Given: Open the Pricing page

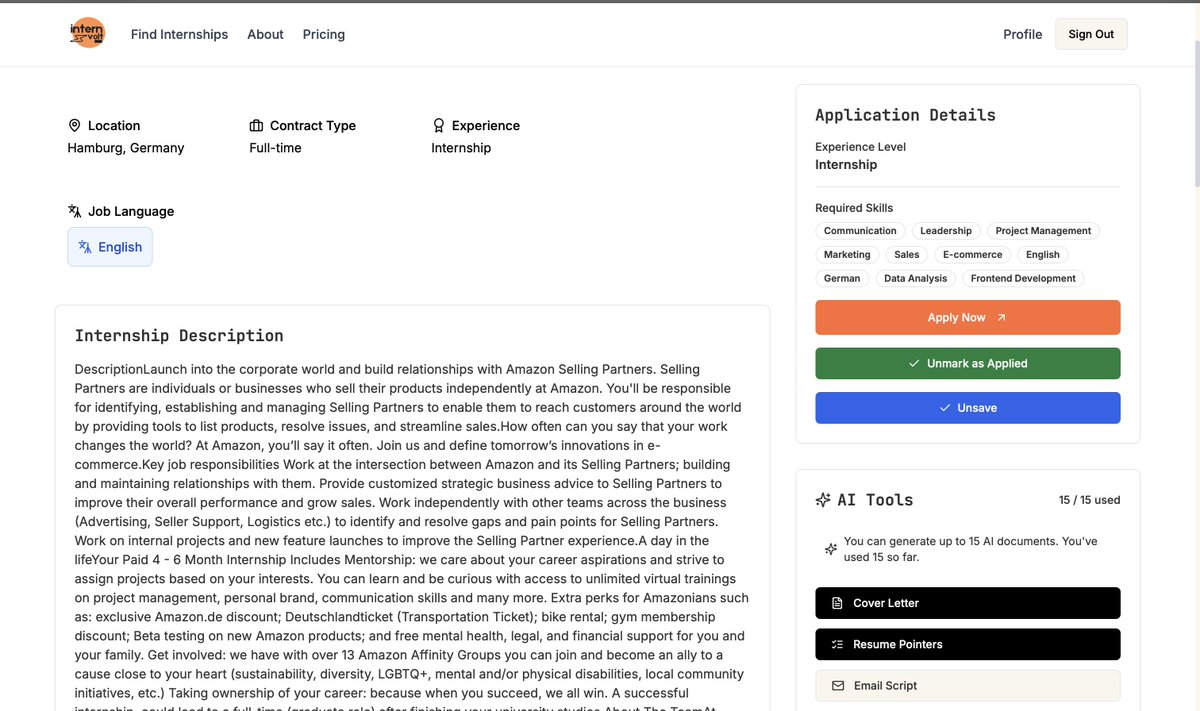Looking at the screenshot, I should [324, 34].
